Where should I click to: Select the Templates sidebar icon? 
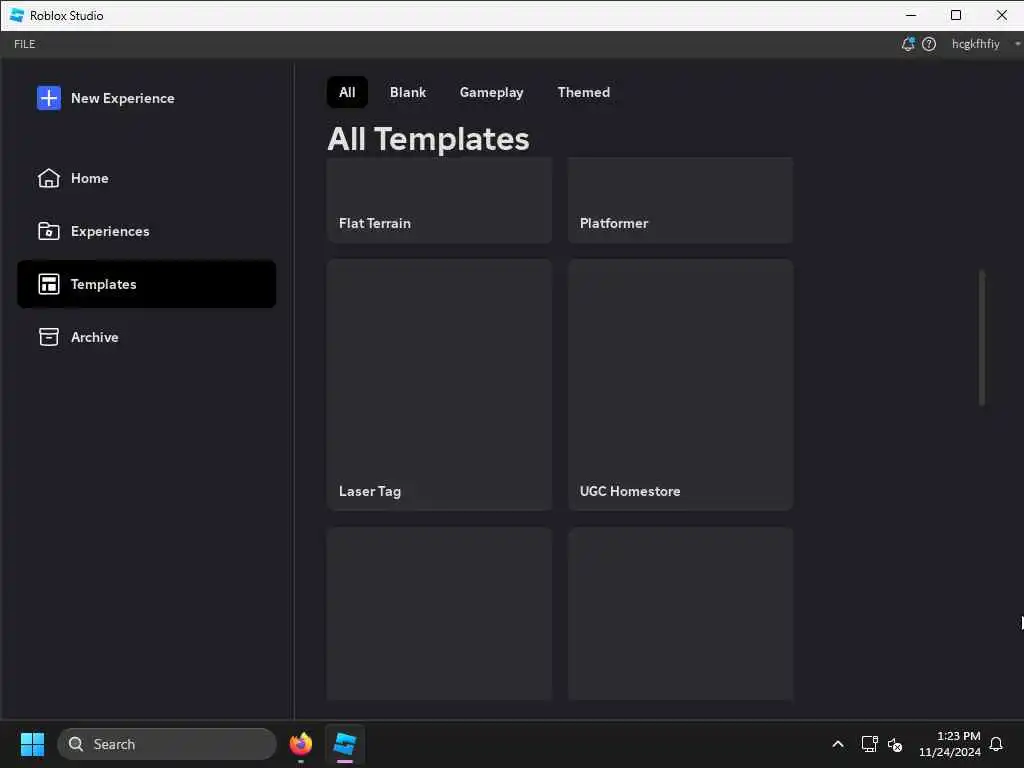coord(49,284)
